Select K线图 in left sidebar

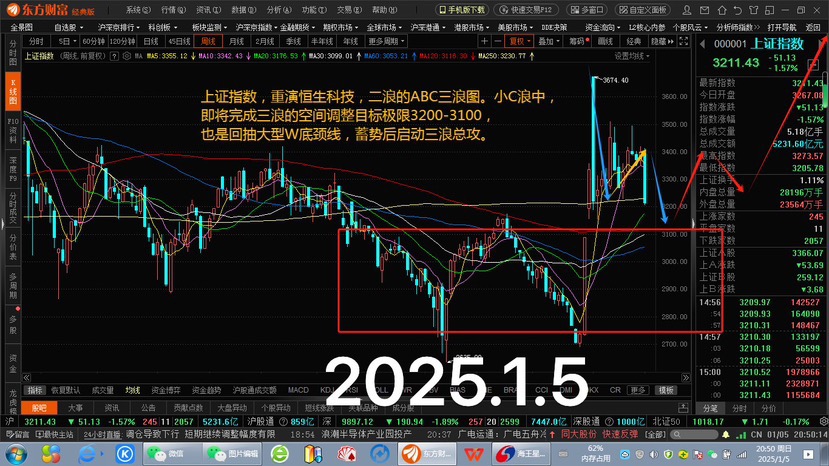(13, 91)
